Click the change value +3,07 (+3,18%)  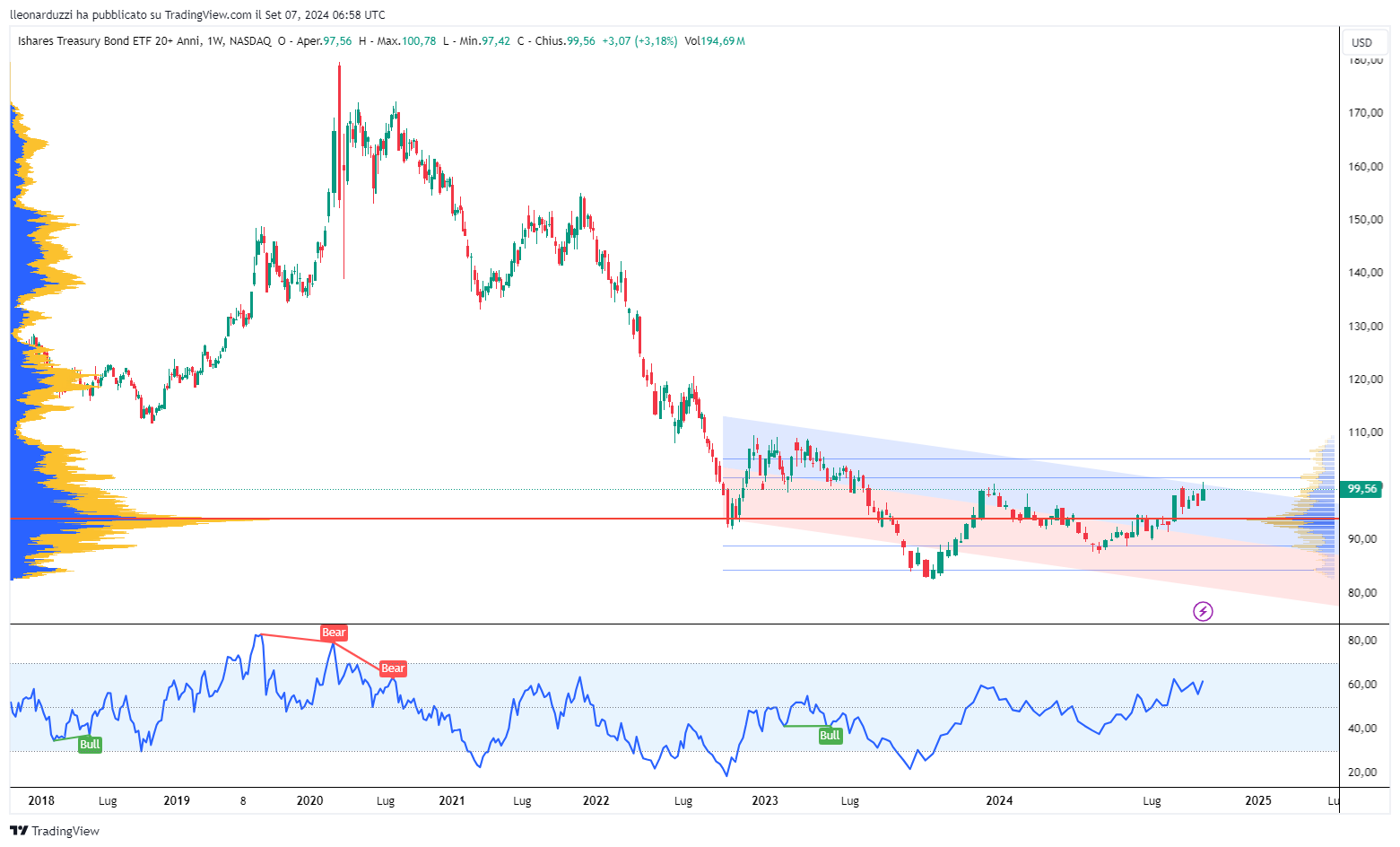coord(639,41)
